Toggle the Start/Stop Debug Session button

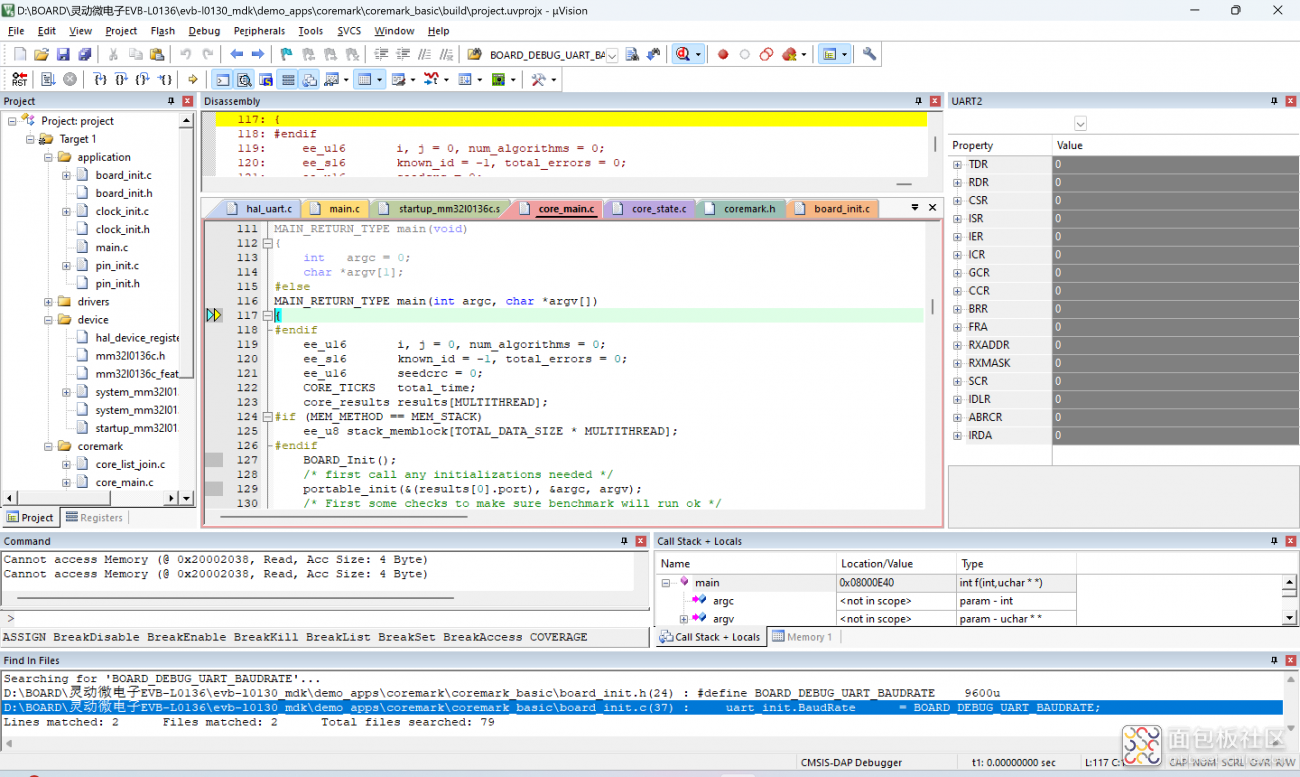point(682,54)
